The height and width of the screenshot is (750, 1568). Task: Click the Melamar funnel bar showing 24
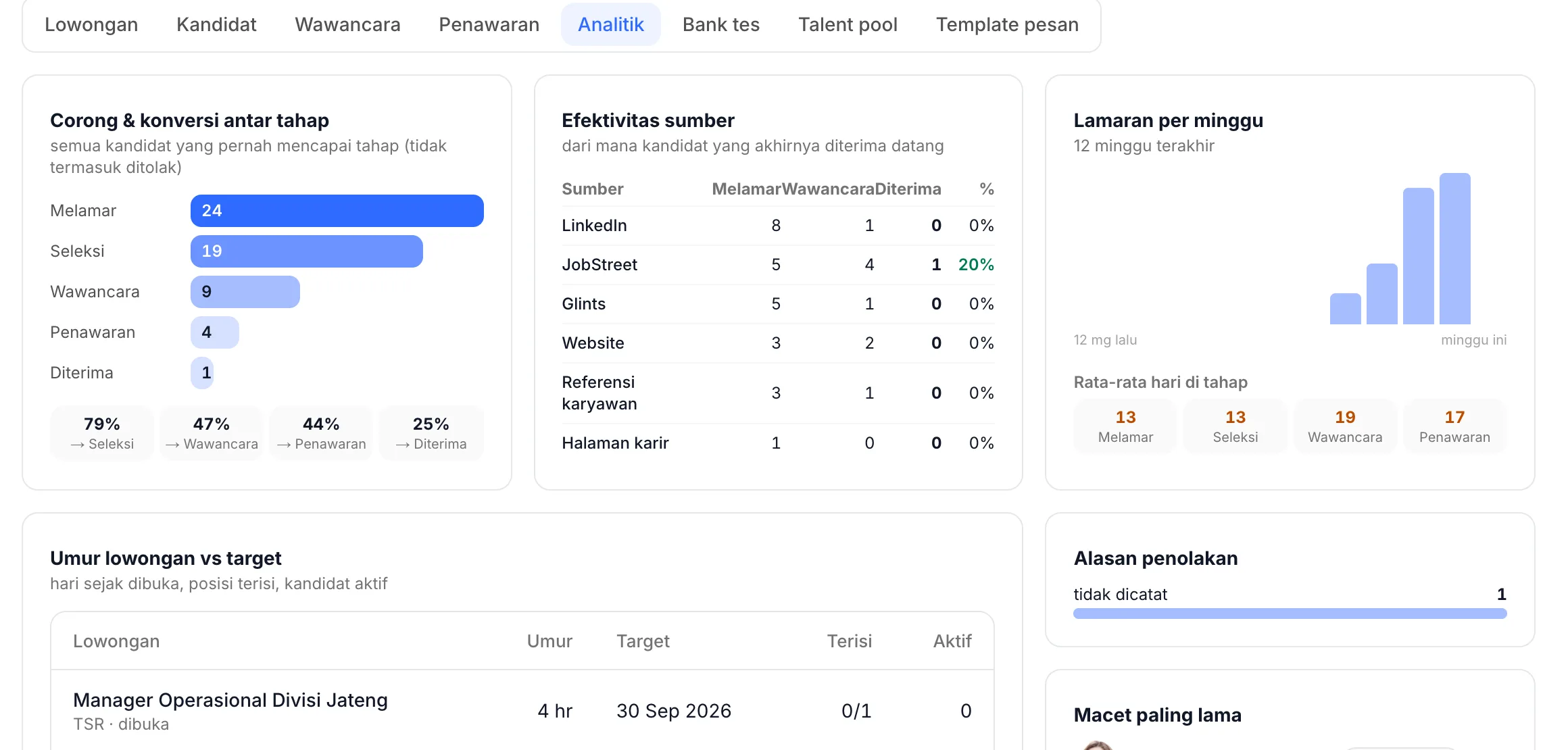click(x=337, y=211)
